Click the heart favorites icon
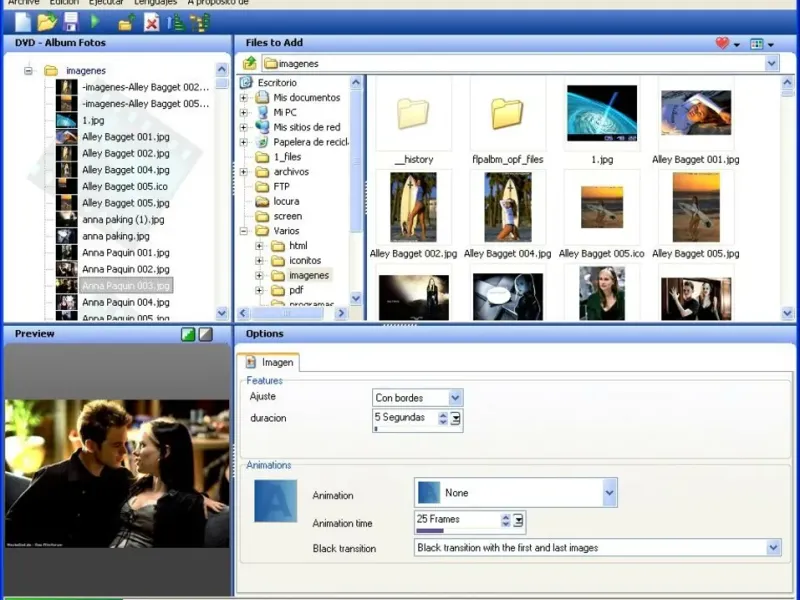The width and height of the screenshot is (800, 600). click(x=722, y=43)
